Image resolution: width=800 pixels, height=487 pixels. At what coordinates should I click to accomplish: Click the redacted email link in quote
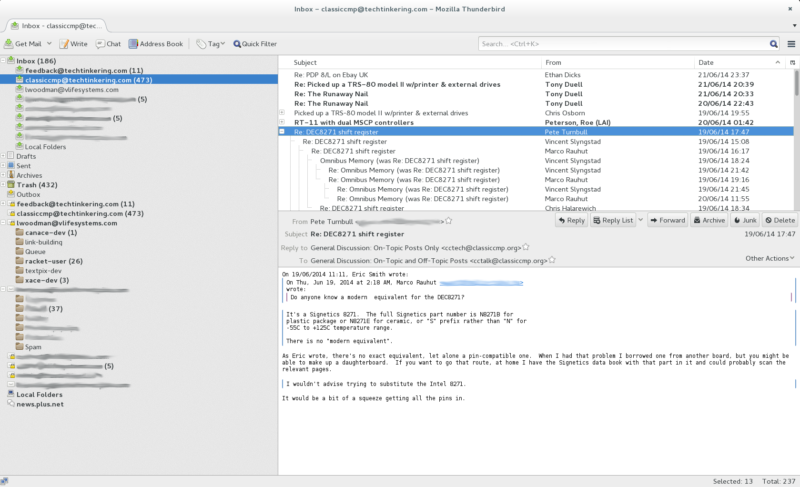(481, 283)
